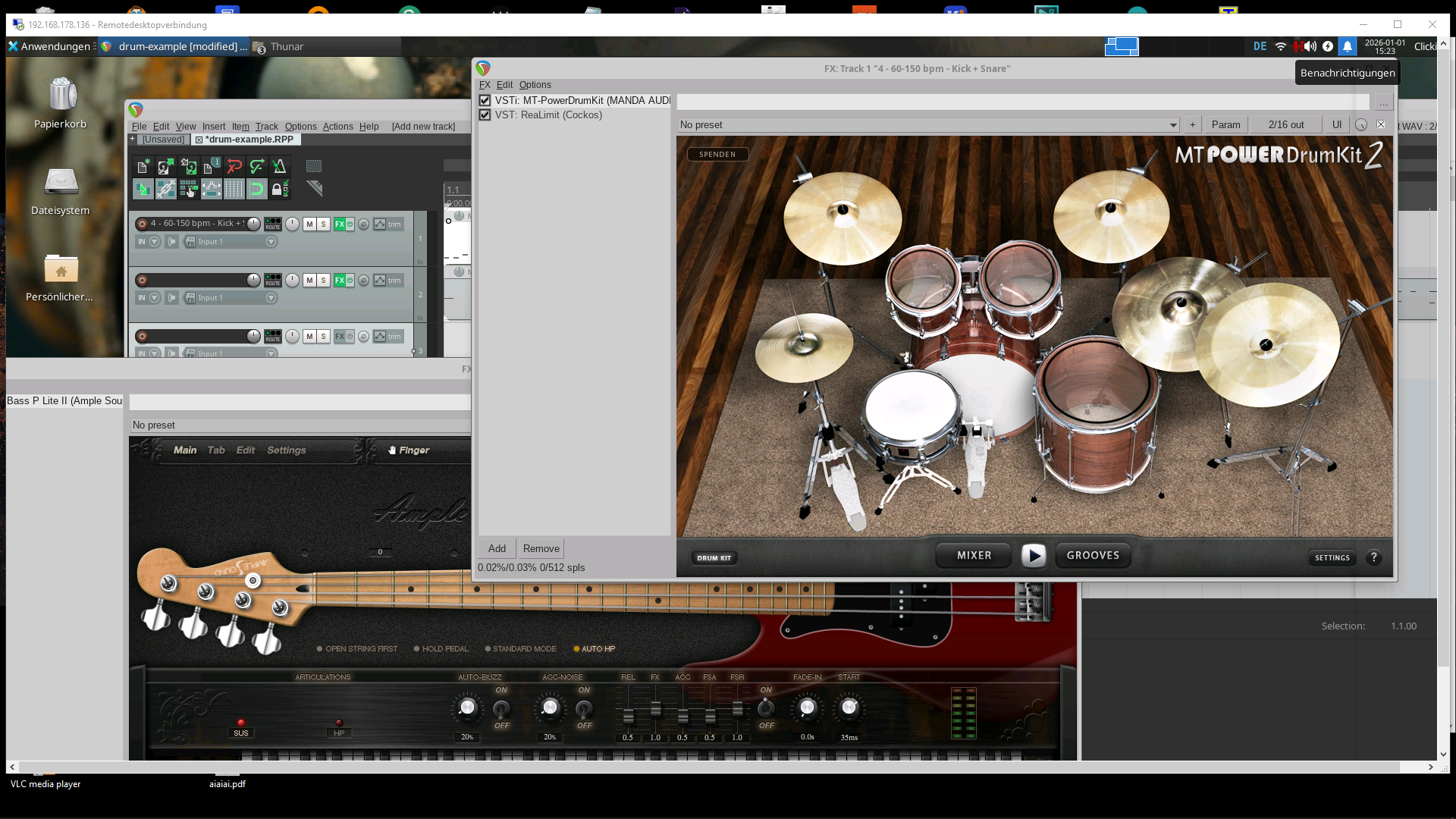Open FX chain of track 2
The height and width of the screenshot is (819, 1456).
pyautogui.click(x=340, y=281)
